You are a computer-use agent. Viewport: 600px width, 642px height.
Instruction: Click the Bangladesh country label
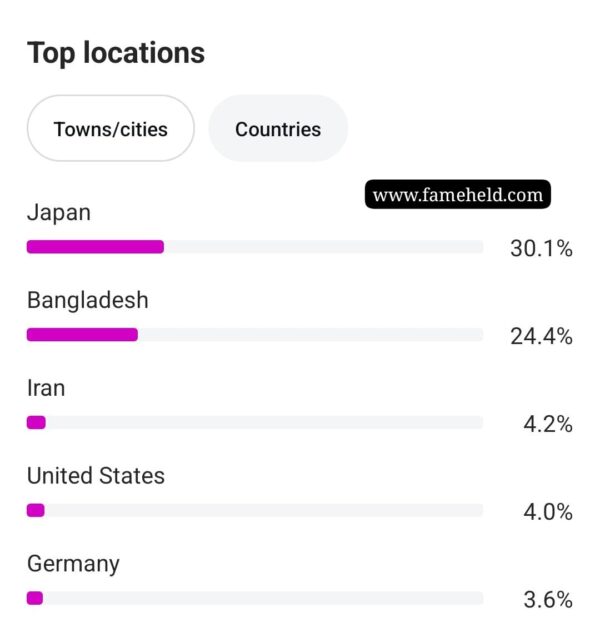(x=88, y=300)
